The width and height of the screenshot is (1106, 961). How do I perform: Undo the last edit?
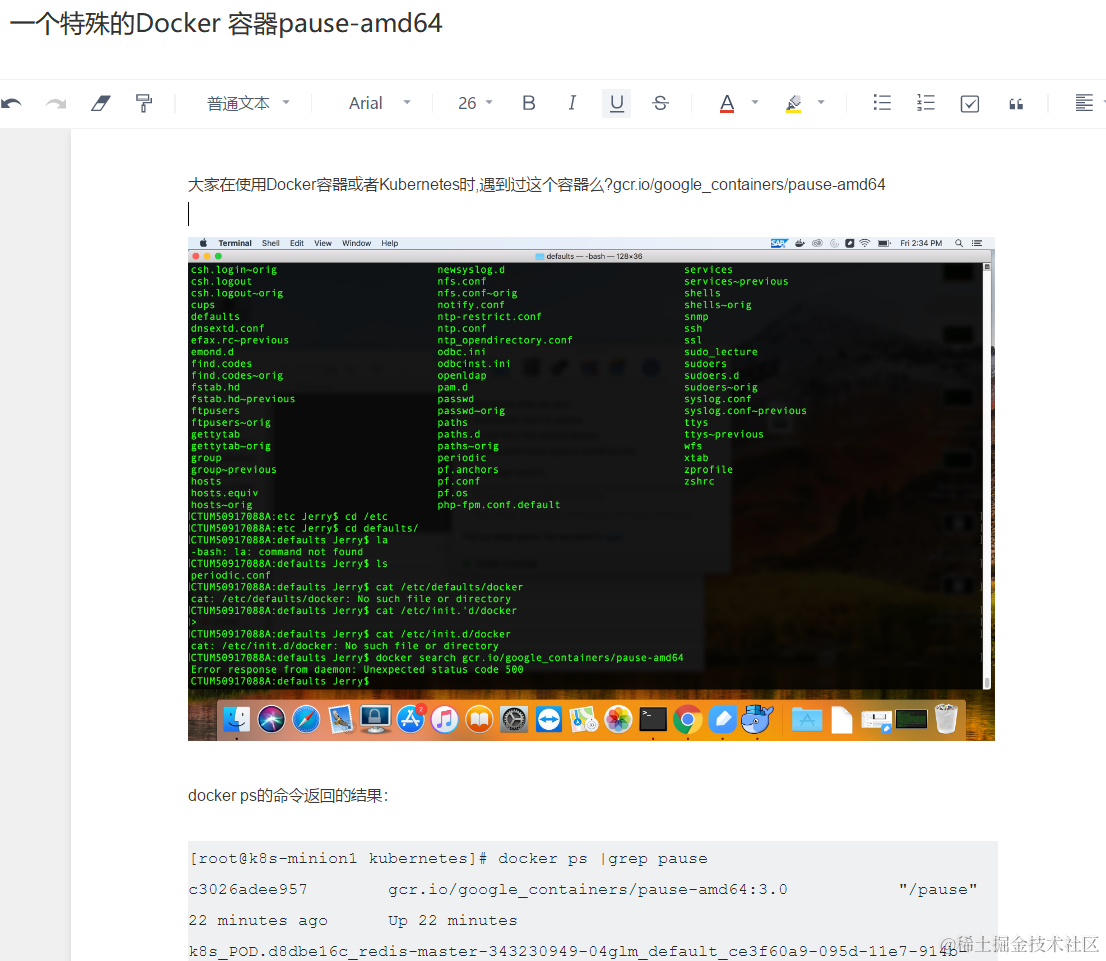tap(11, 104)
